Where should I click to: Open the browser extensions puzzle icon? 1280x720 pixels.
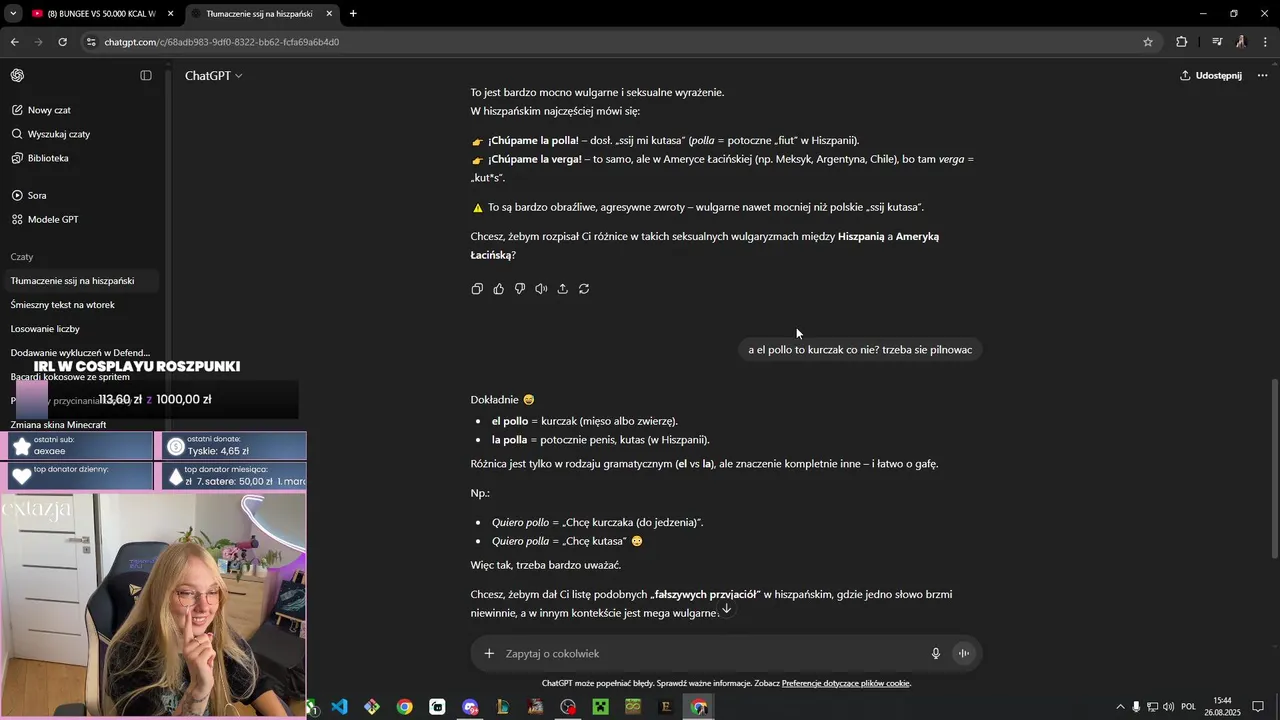[x=1182, y=42]
